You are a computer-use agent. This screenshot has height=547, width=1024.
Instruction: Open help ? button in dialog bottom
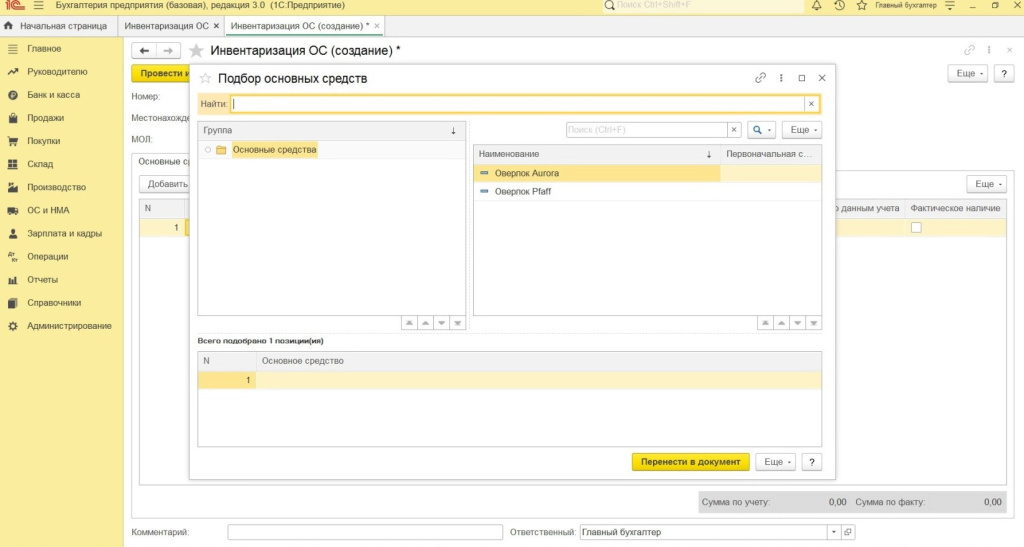[x=812, y=462]
